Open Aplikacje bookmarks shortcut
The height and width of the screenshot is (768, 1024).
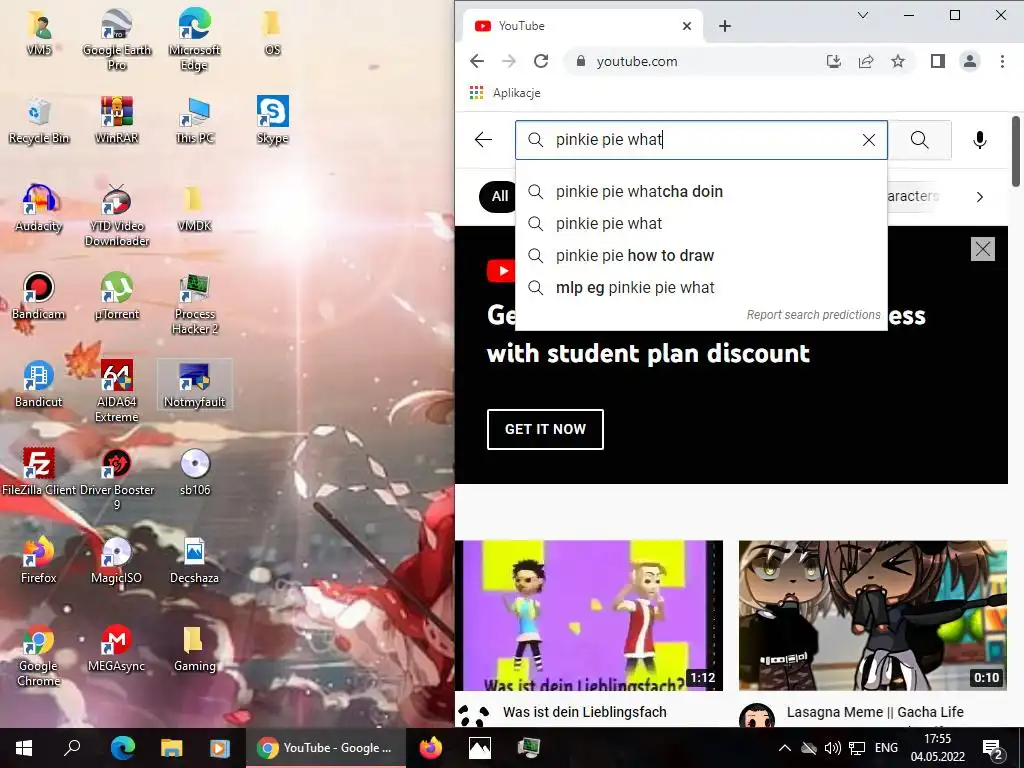point(505,93)
